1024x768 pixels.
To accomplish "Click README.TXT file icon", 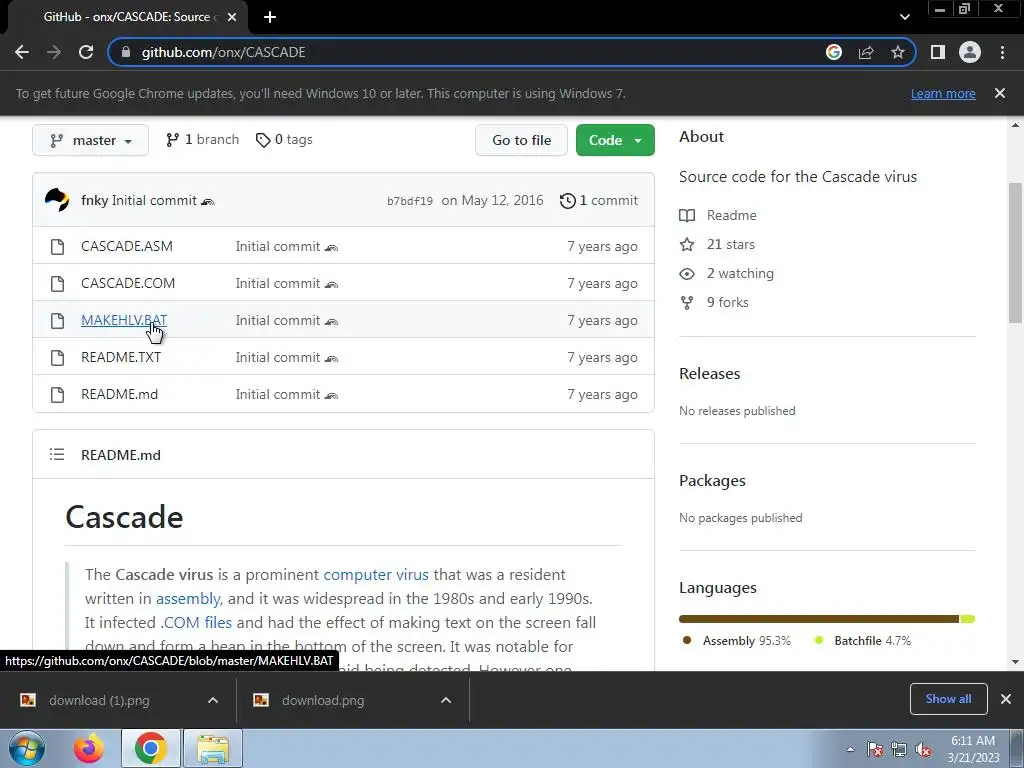I will pyautogui.click(x=57, y=358).
